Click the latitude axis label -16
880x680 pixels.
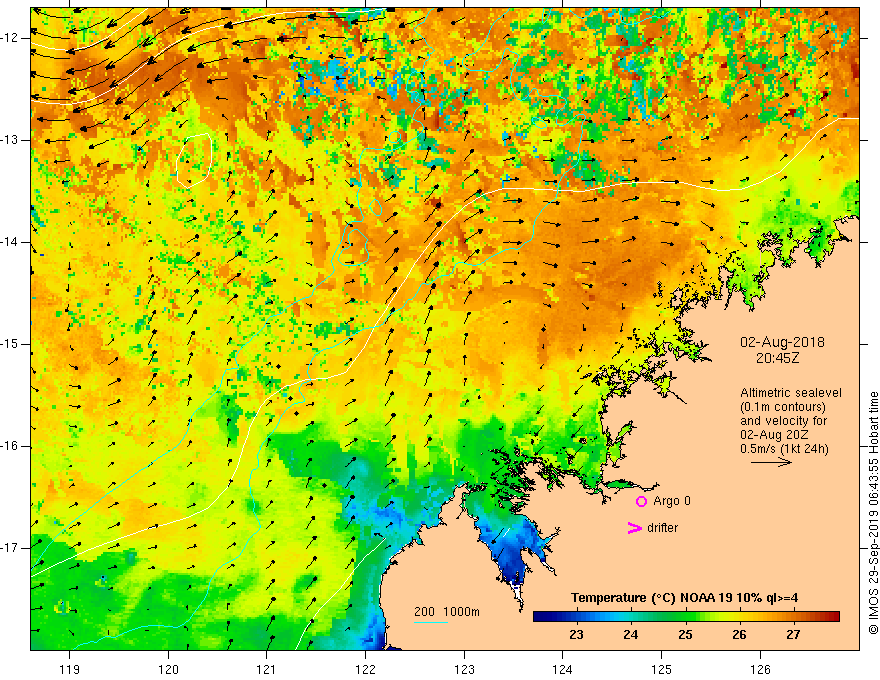coord(10,446)
